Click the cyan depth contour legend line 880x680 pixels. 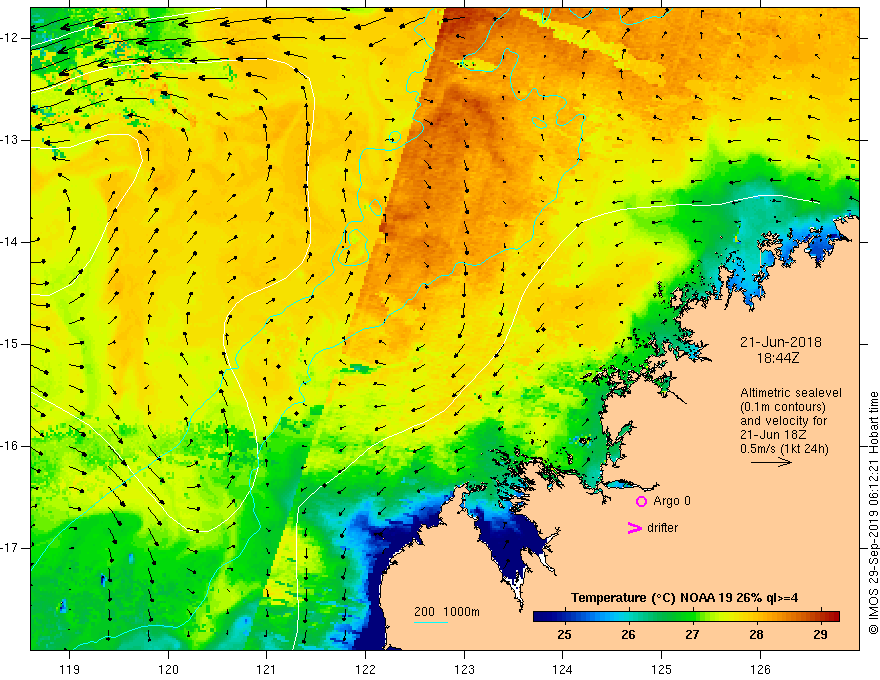[430, 622]
